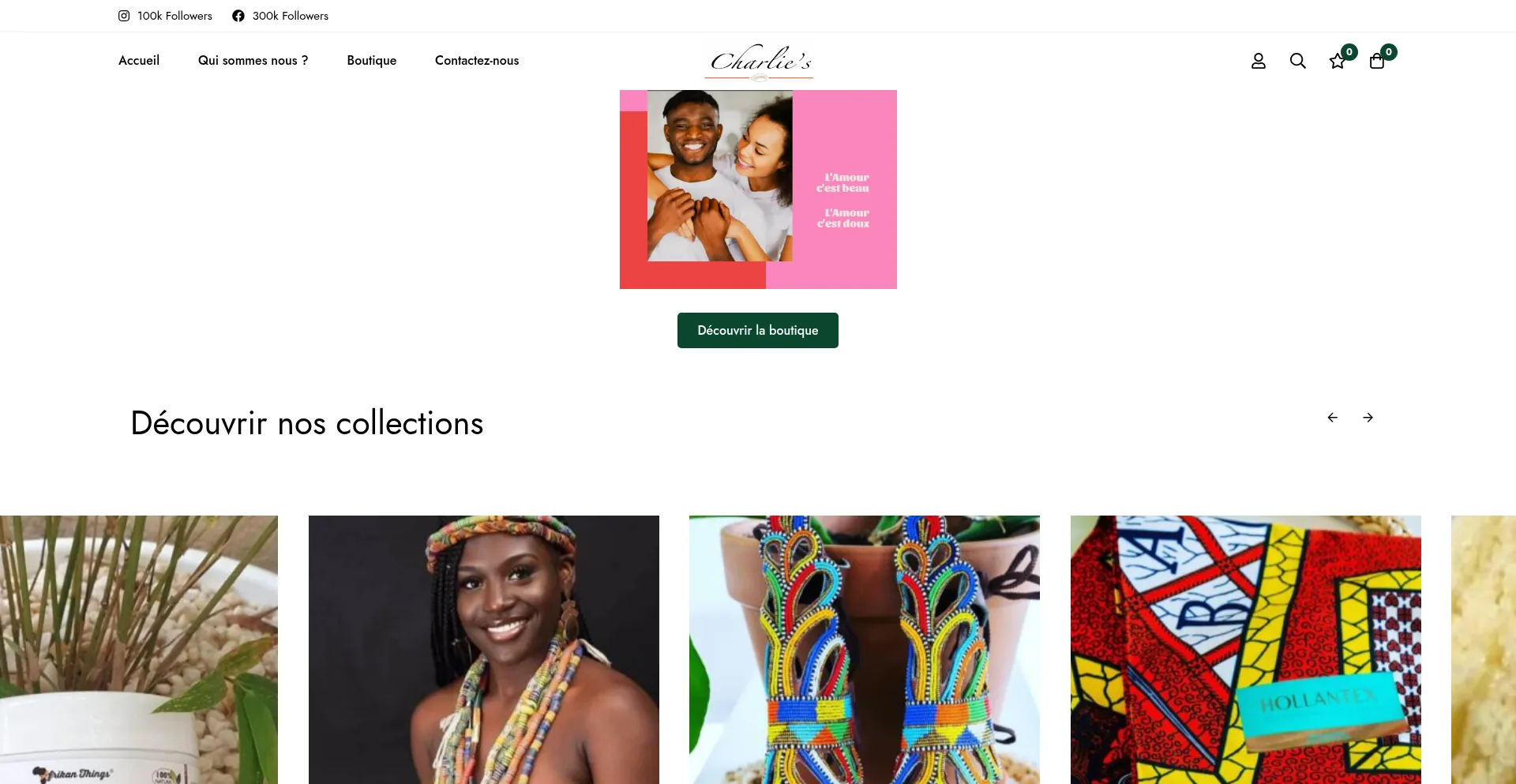Go to Contactez-nous page

(x=477, y=61)
